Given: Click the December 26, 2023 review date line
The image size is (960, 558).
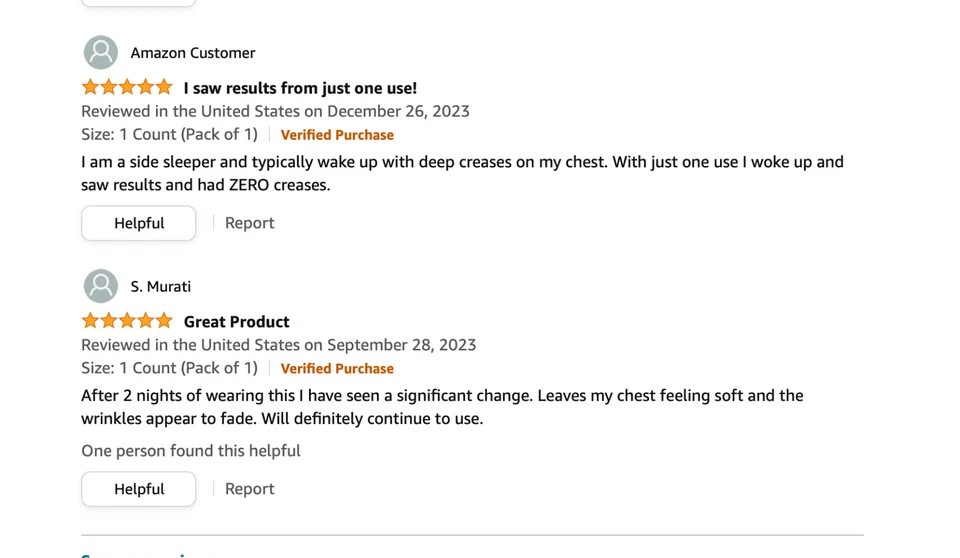Looking at the screenshot, I should click(275, 111).
